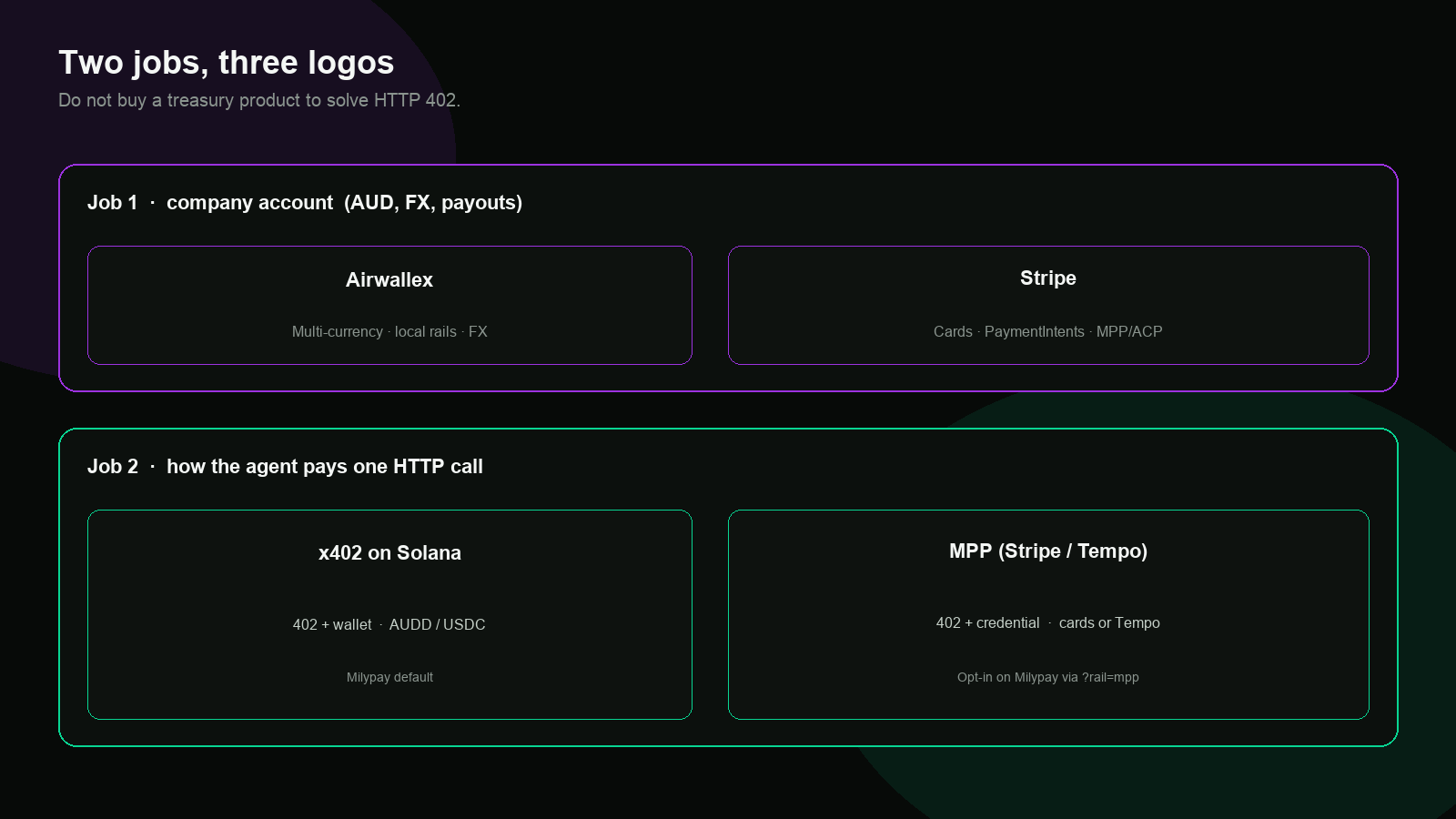Click 402 + wallet AUDD / USDC line
Viewport: 1456px width, 819px height.
point(389,624)
